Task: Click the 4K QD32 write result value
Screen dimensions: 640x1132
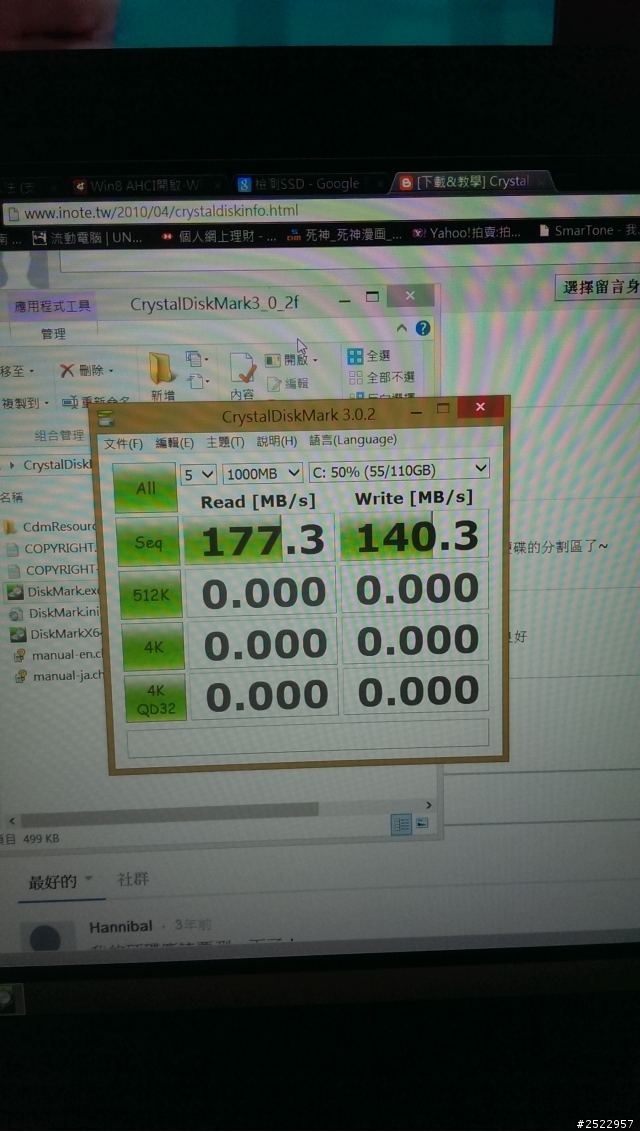Action: pyautogui.click(x=416, y=692)
